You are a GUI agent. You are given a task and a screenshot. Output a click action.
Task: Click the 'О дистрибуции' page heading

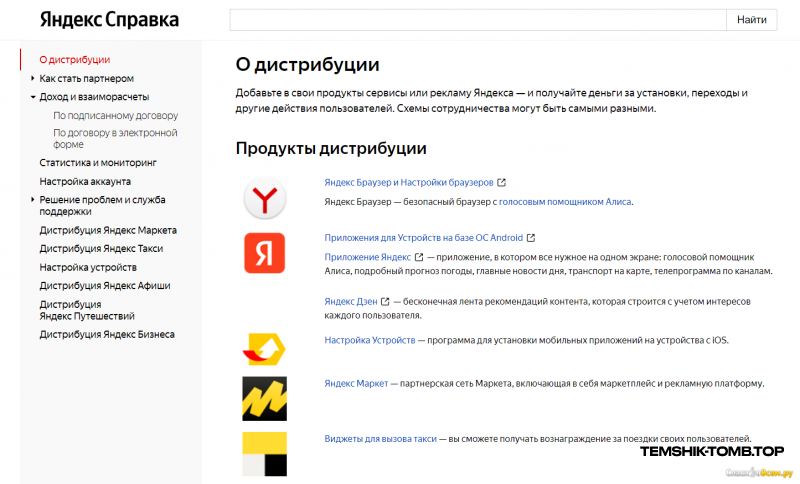click(307, 65)
